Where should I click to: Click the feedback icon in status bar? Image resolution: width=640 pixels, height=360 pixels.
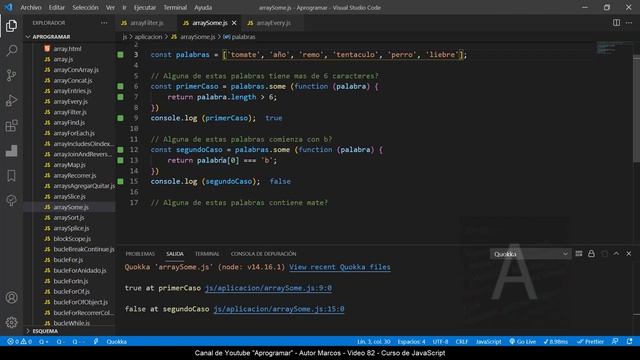(615, 342)
